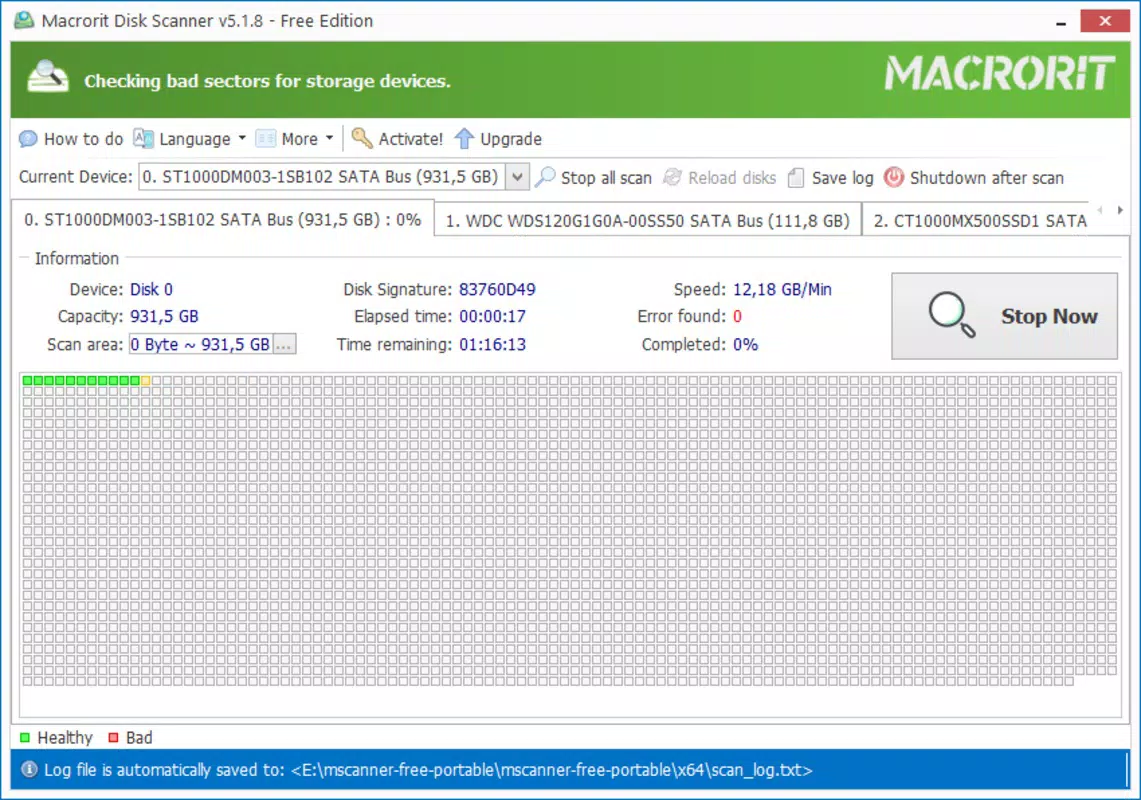This screenshot has height=800, width=1141.
Task: Click the MACRORIT logo
Action: (x=999, y=74)
